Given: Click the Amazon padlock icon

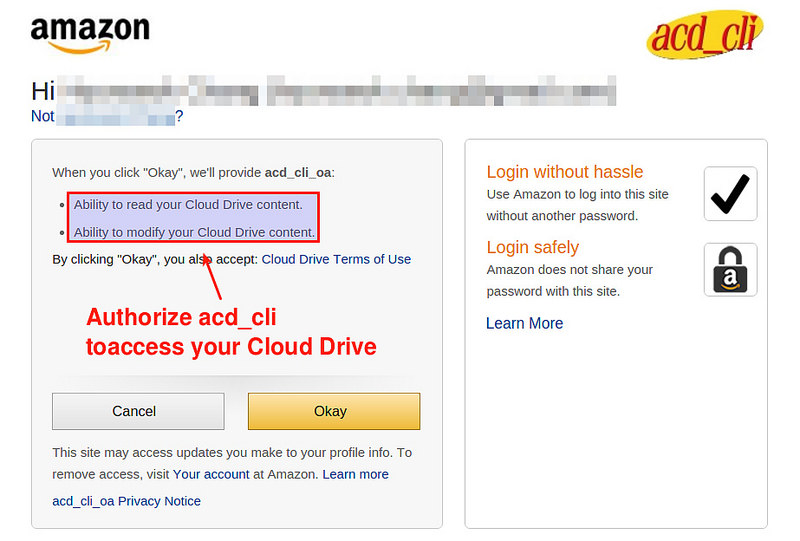Looking at the screenshot, I should click(x=730, y=269).
